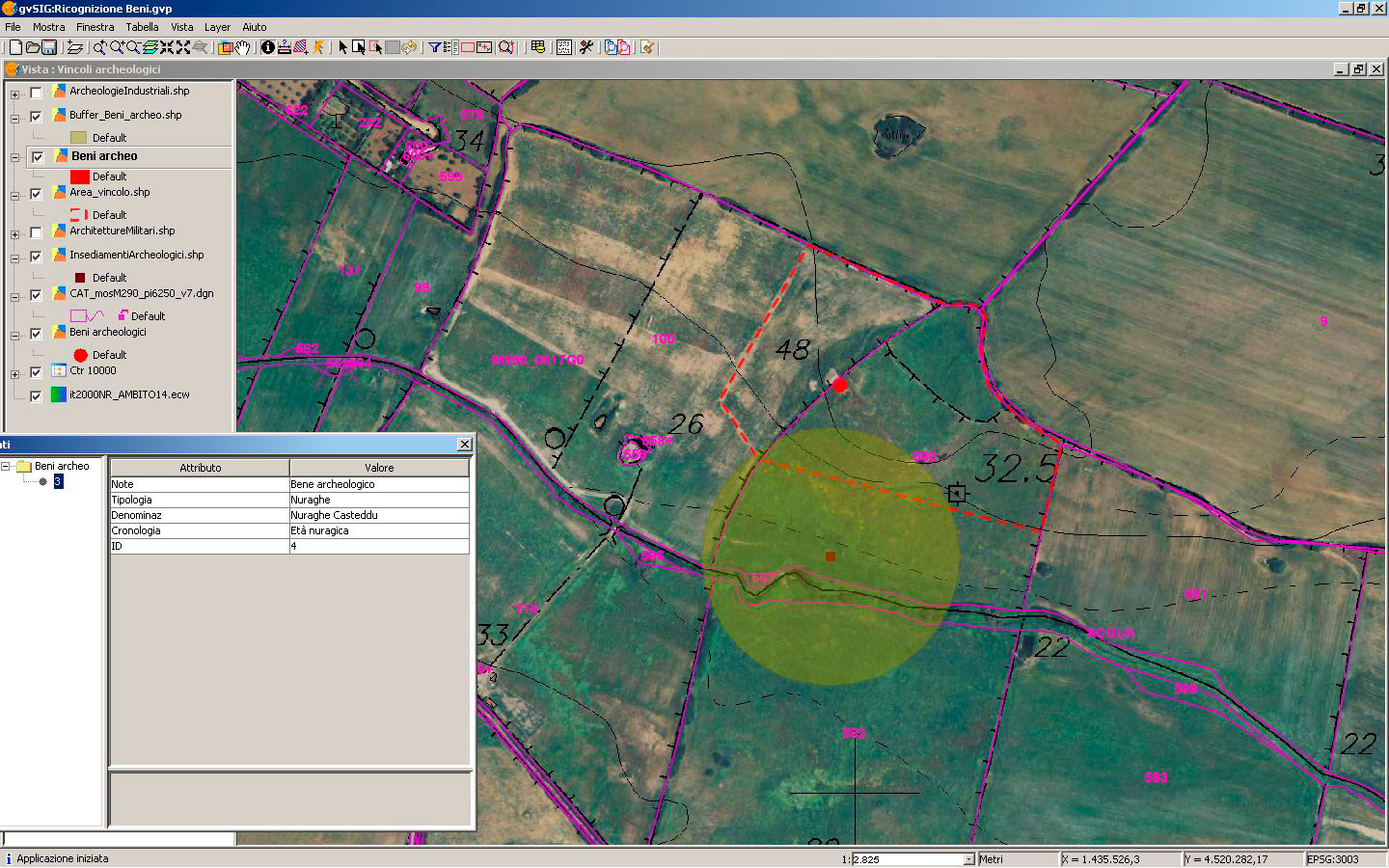Collapse the InsediamentiArcheologici.shp node
The width and height of the screenshot is (1389, 868).
pyautogui.click(x=14, y=258)
